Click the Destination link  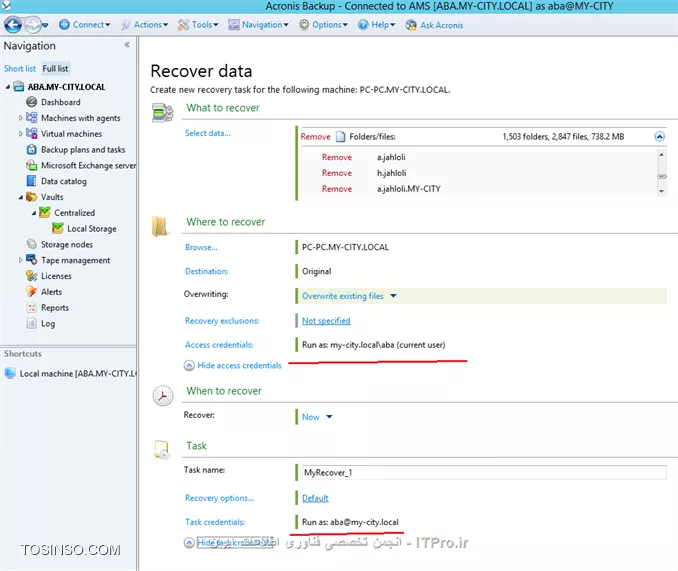pyautogui.click(x=207, y=271)
